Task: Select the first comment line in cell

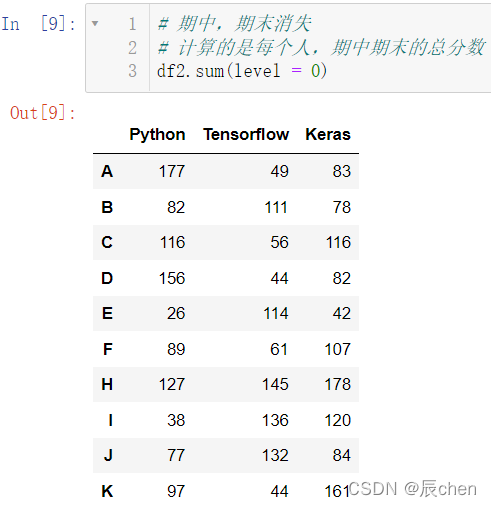Action: click(x=234, y=24)
